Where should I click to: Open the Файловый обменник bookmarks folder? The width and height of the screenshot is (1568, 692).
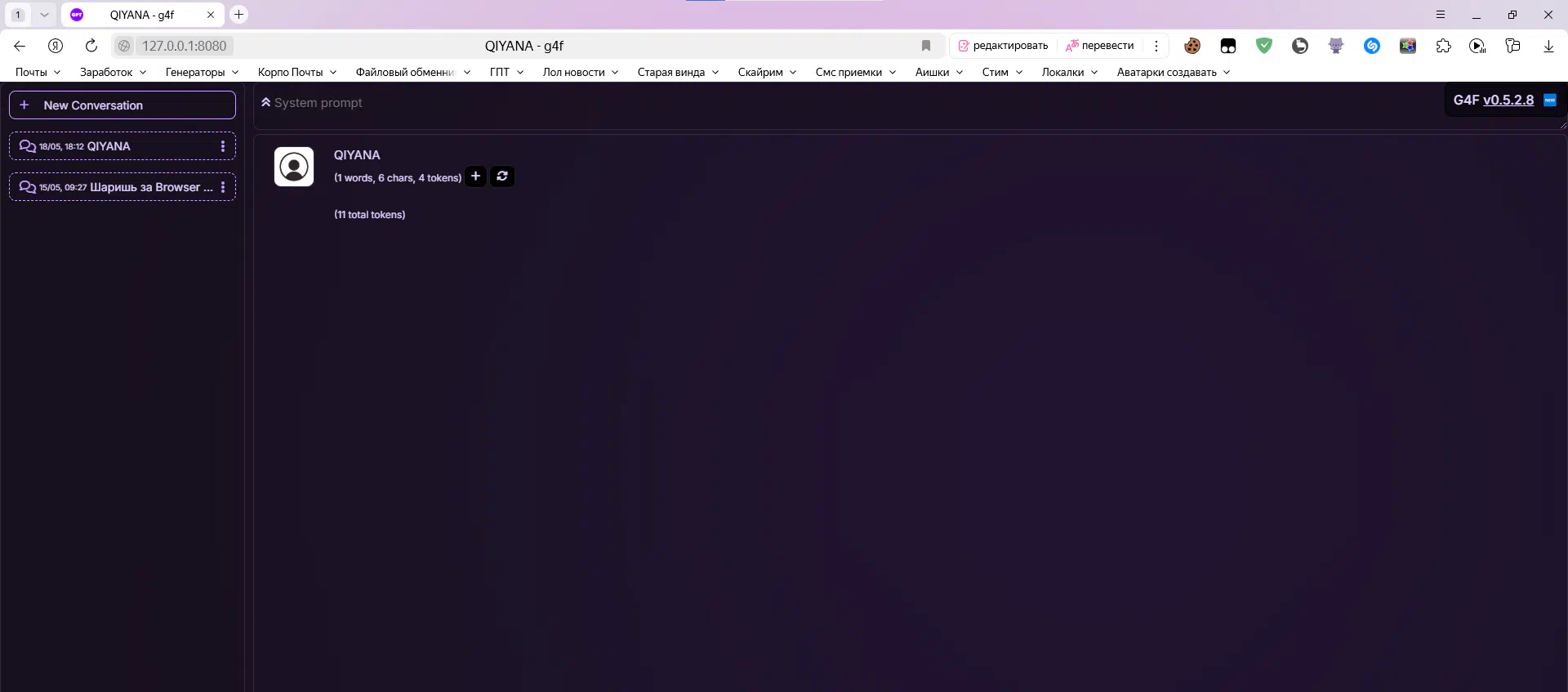(413, 72)
